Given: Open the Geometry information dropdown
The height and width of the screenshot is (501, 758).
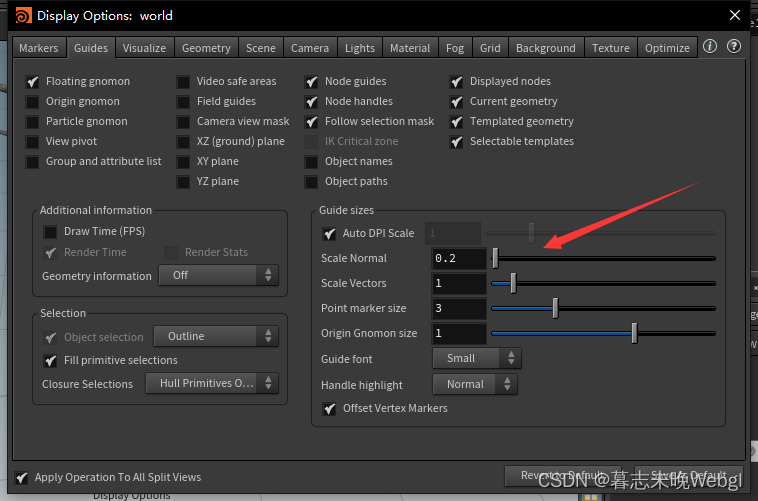Looking at the screenshot, I should pyautogui.click(x=219, y=275).
